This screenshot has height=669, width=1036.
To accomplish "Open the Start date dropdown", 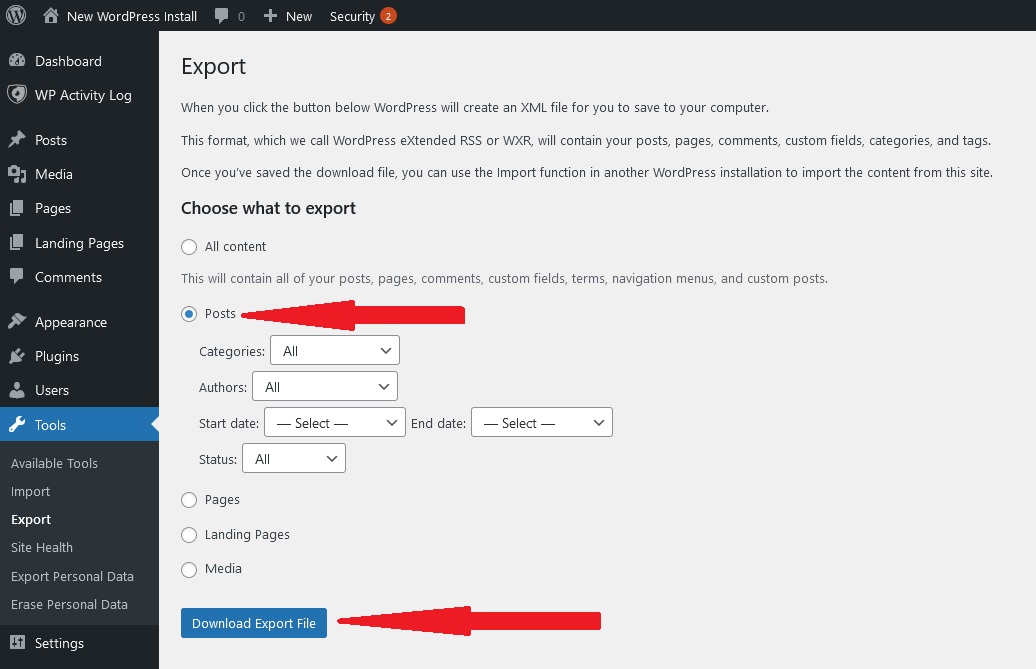I will pos(335,423).
